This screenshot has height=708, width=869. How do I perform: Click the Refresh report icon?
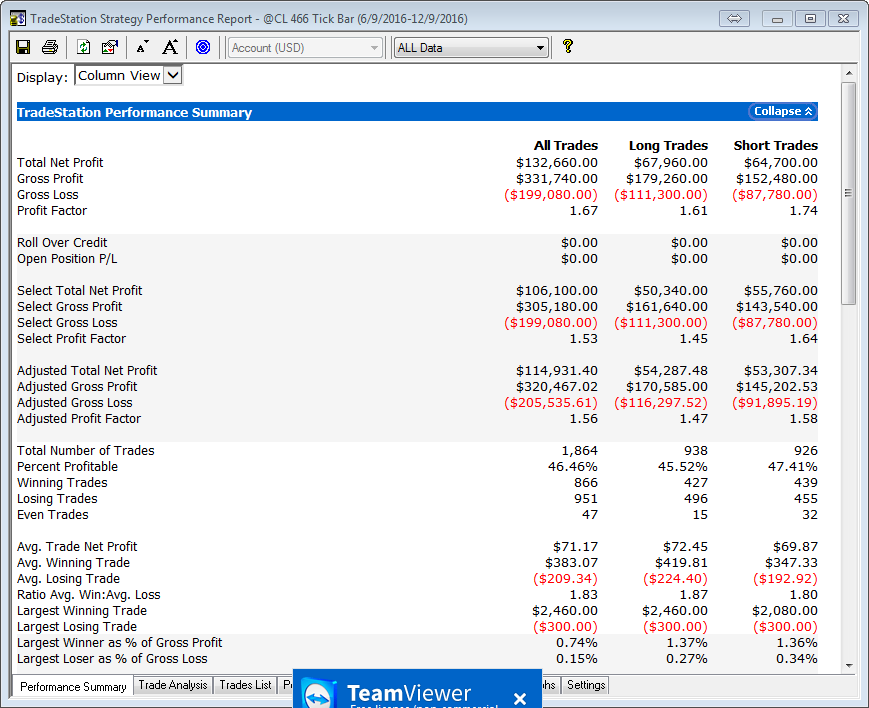tap(84, 47)
